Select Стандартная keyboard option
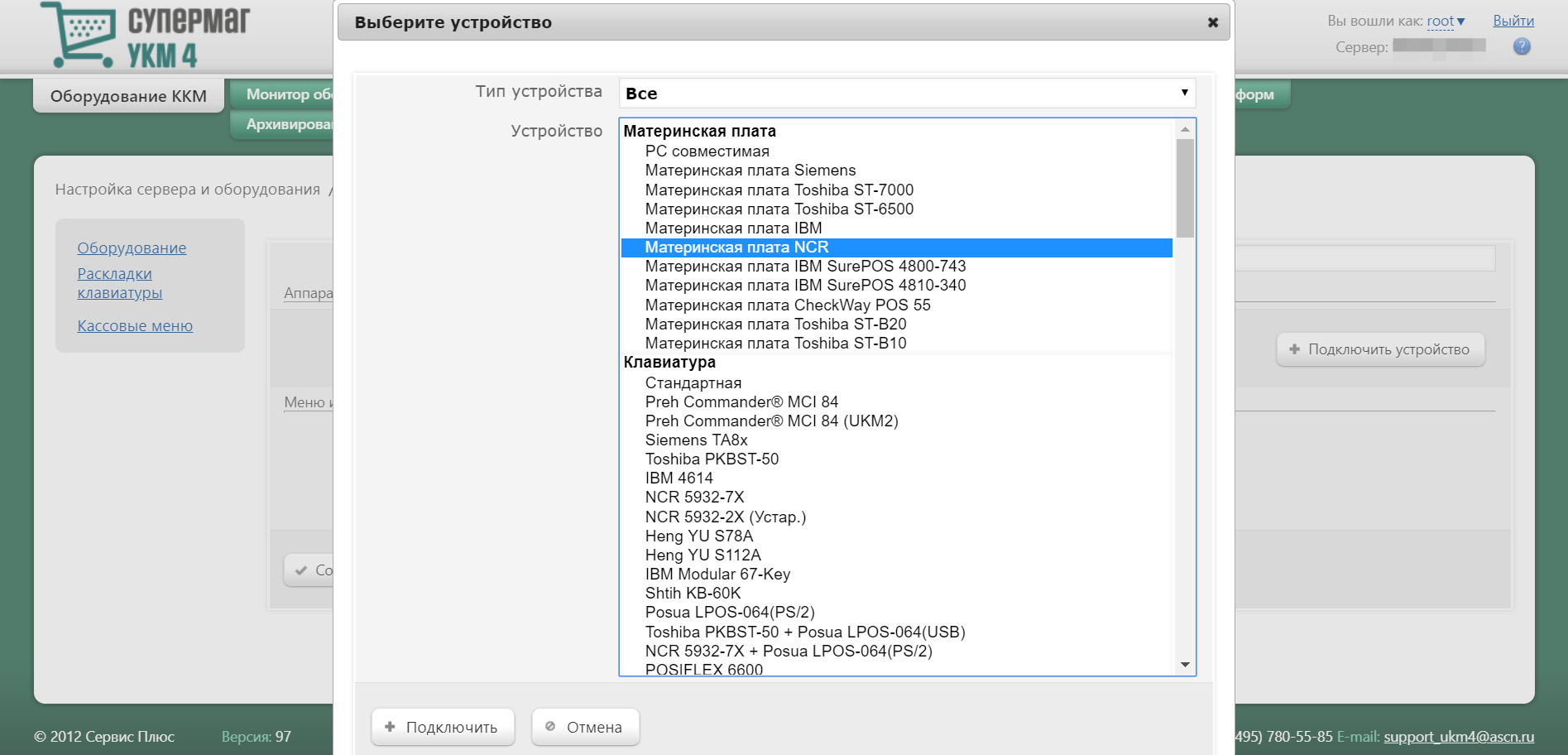Image resolution: width=1568 pixels, height=755 pixels. [897, 382]
